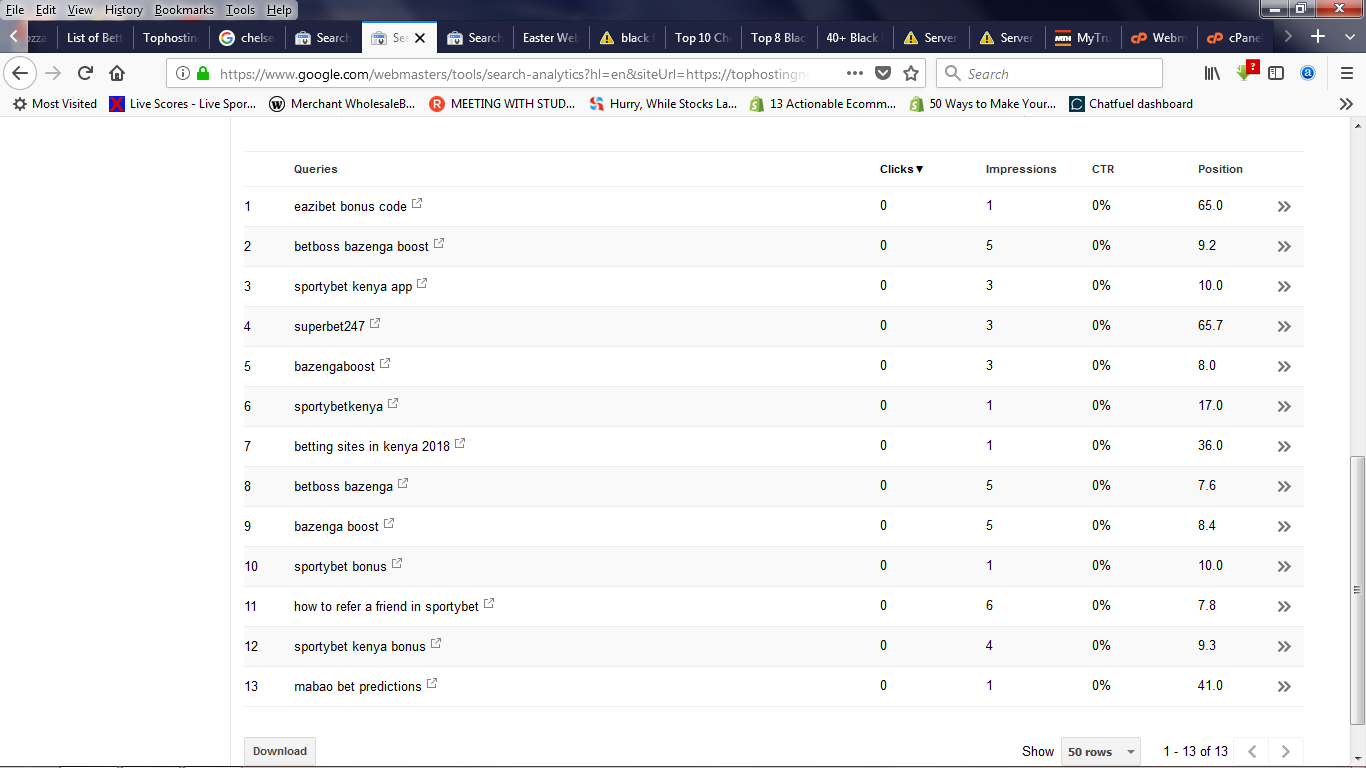Open a new tab with plus button
Image resolution: width=1366 pixels, height=768 pixels.
tap(1318, 37)
